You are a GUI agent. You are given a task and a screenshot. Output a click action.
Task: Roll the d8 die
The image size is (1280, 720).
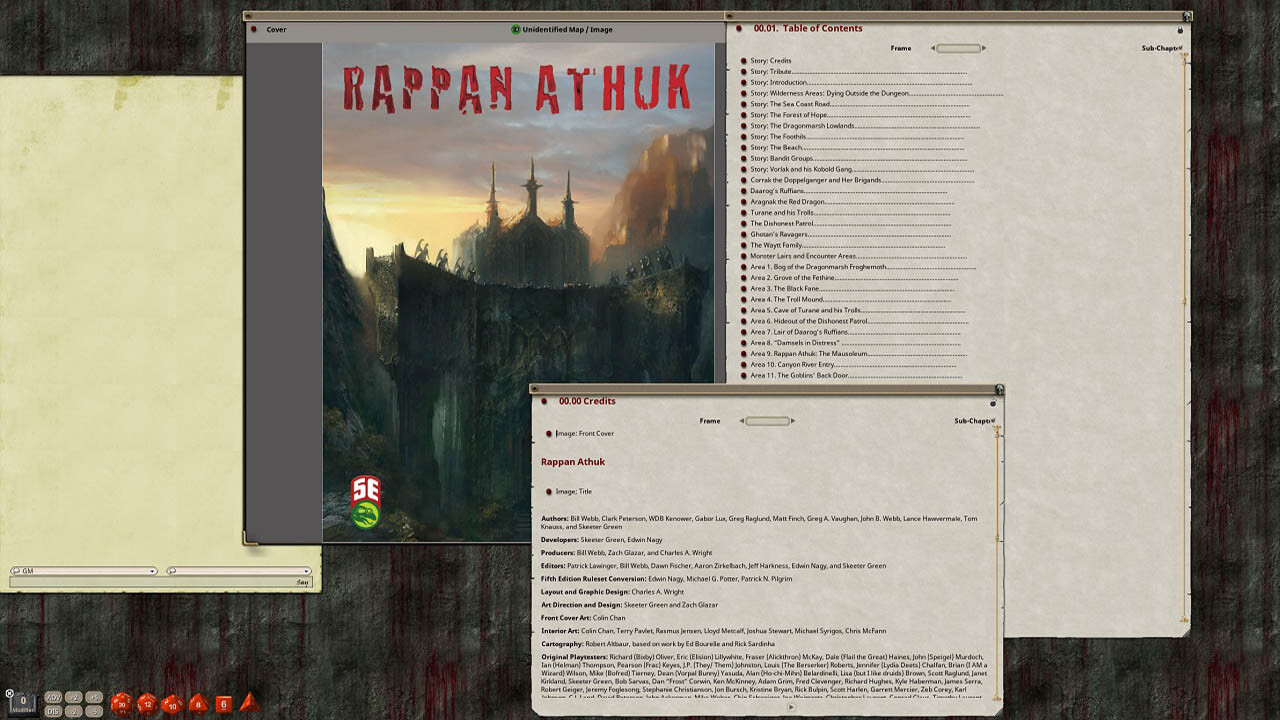tap(197, 703)
